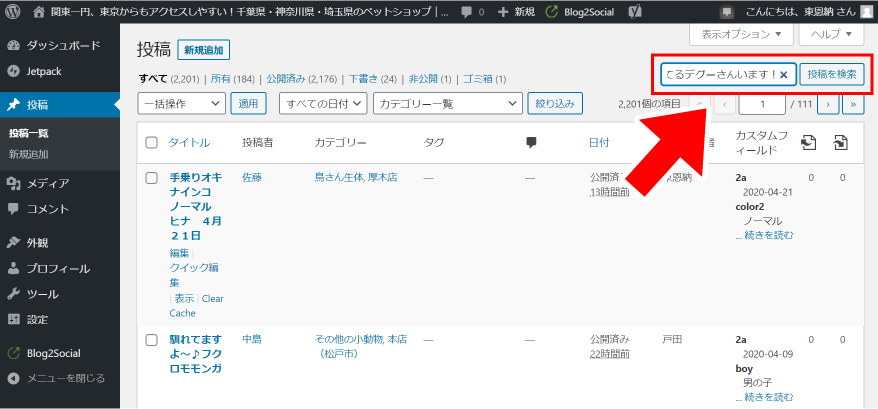Click the WordPress logo in admin bar
878x409 pixels.
13,12
